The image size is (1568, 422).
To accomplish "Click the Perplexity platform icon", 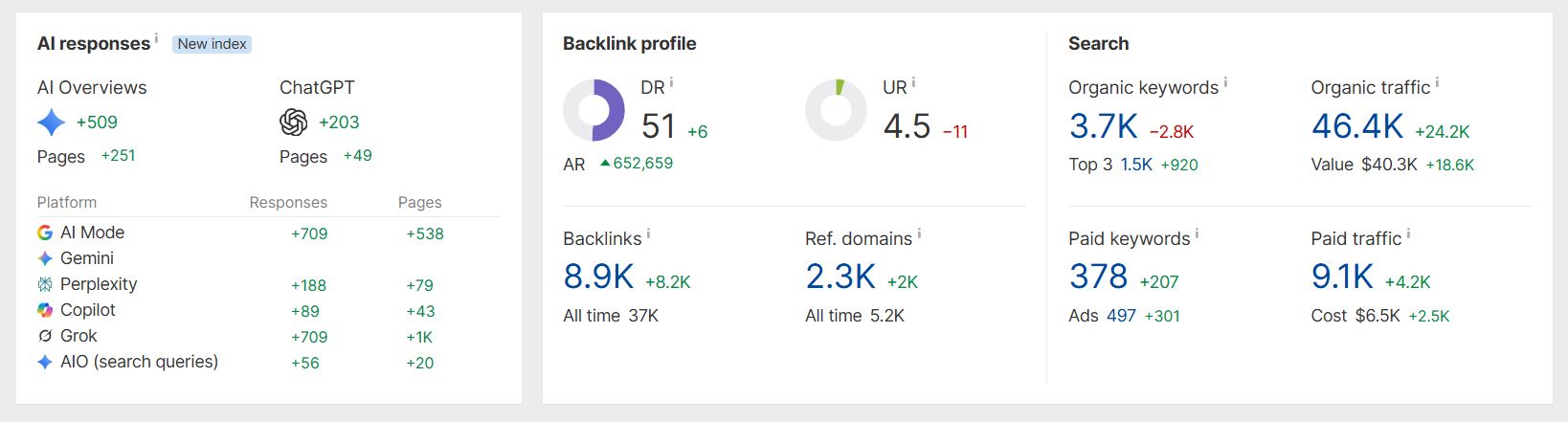I will coord(45,284).
